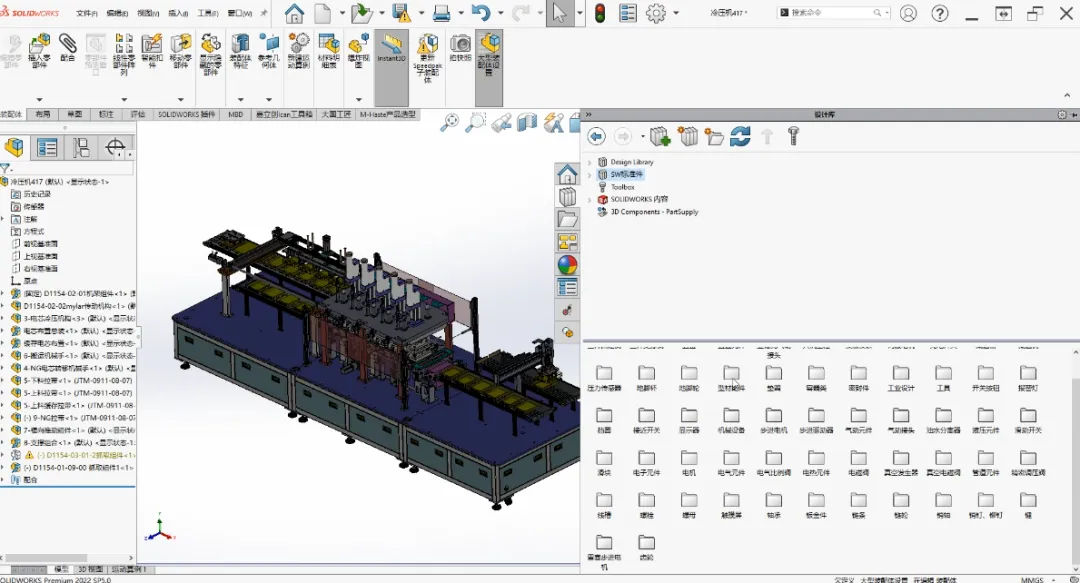Refresh the Design Library panel

pos(740,137)
